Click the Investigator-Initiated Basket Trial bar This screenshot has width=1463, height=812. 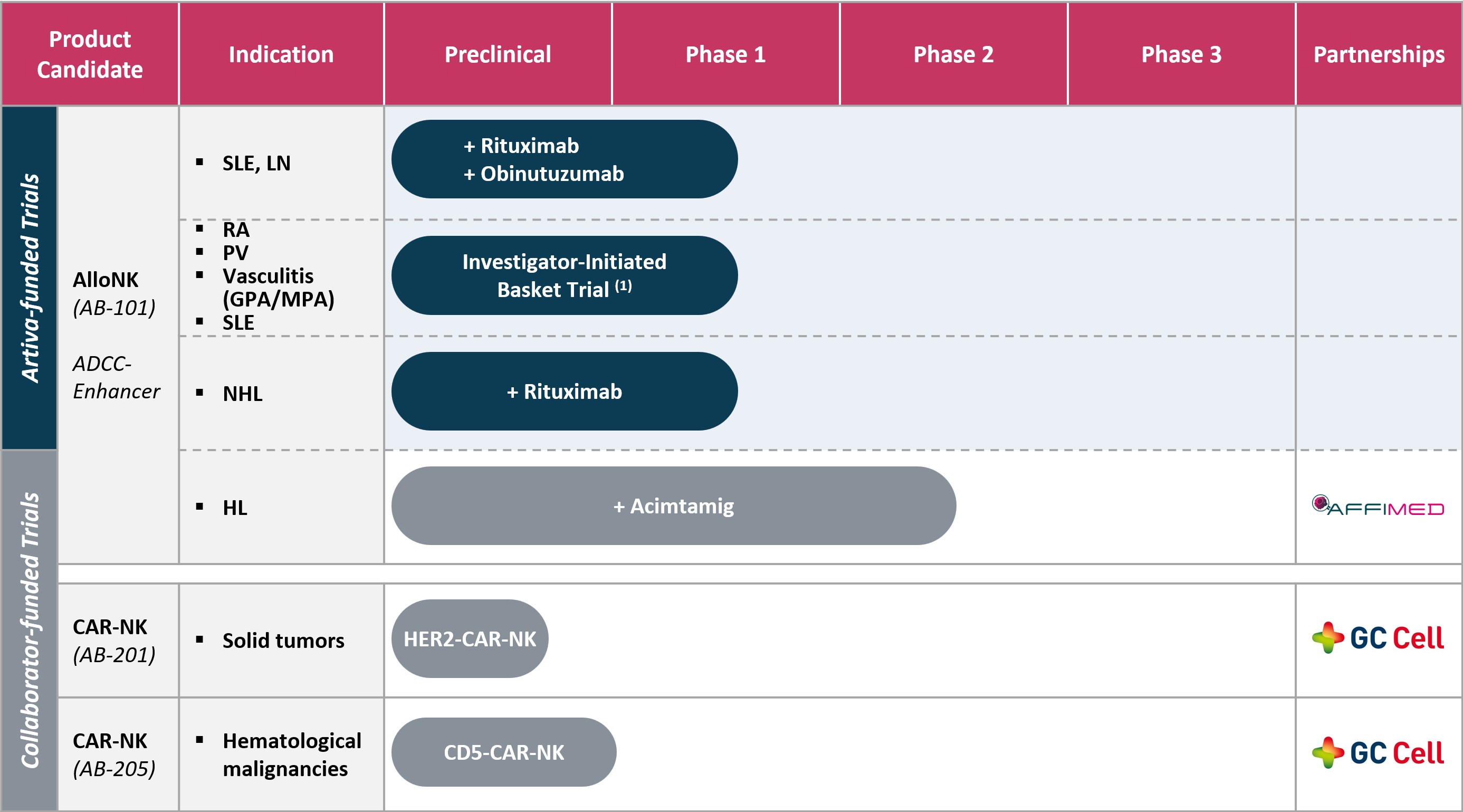click(x=564, y=275)
